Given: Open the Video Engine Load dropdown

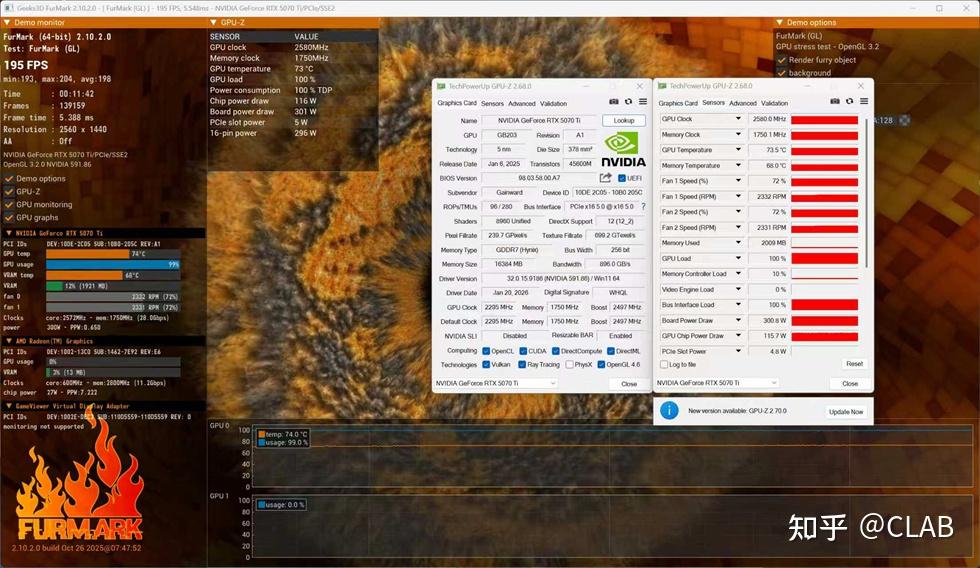Looking at the screenshot, I should coord(738,289).
